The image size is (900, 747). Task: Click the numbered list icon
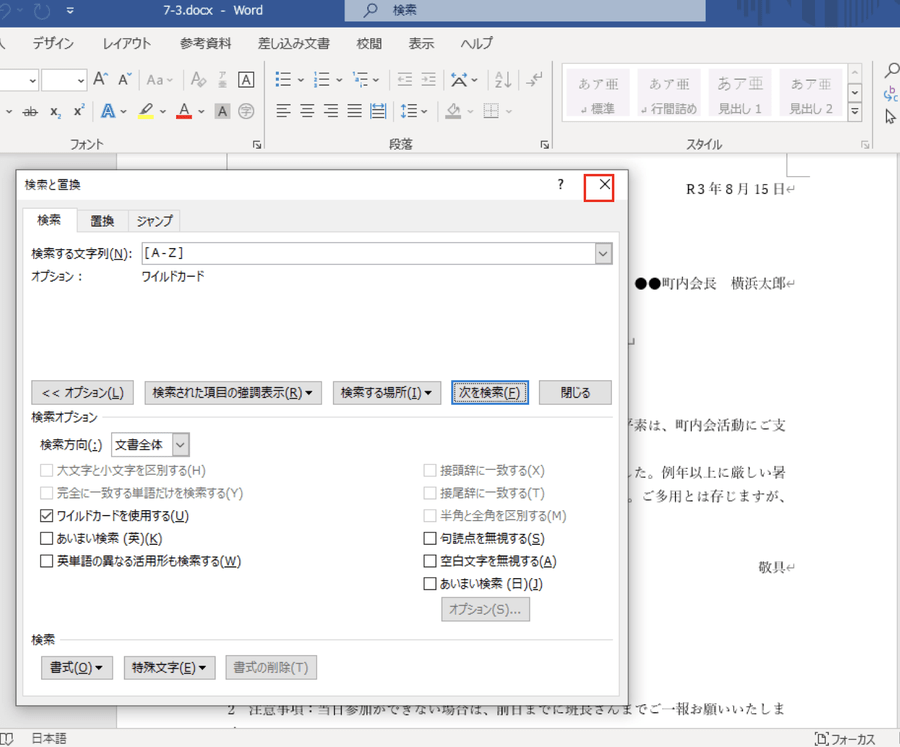pyautogui.click(x=321, y=79)
